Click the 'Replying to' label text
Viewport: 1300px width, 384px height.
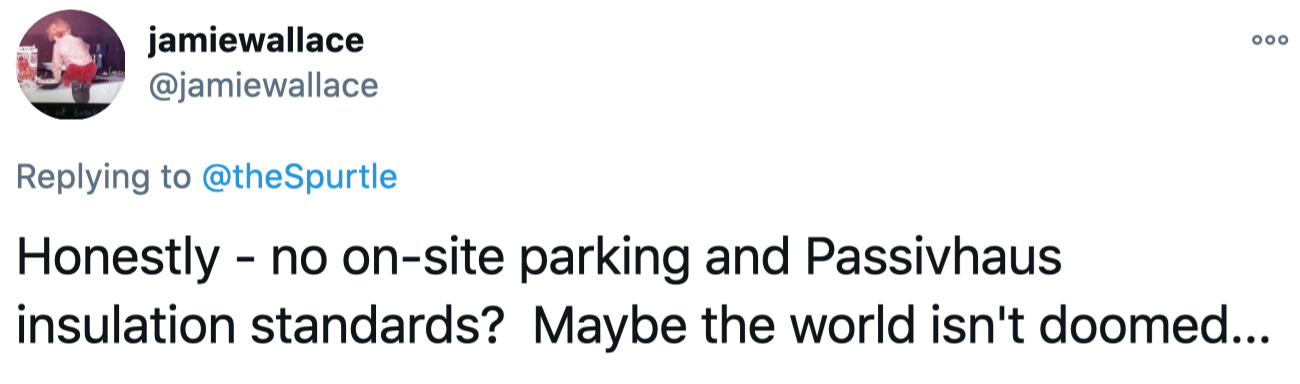[101, 179]
